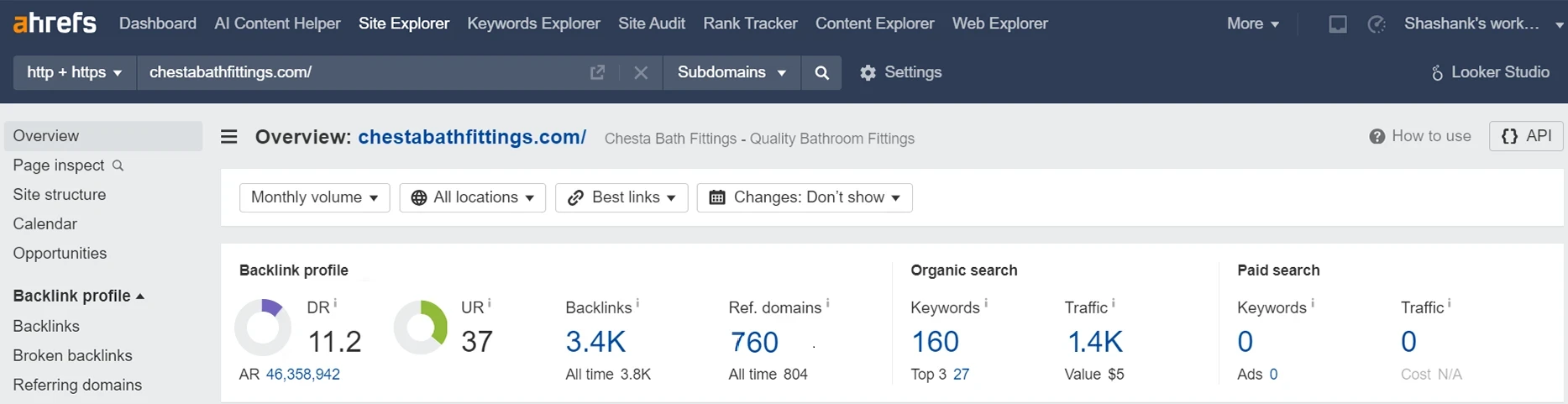This screenshot has height=404, width=1568.
Task: Open Backlinks in sidebar
Action: tap(46, 326)
